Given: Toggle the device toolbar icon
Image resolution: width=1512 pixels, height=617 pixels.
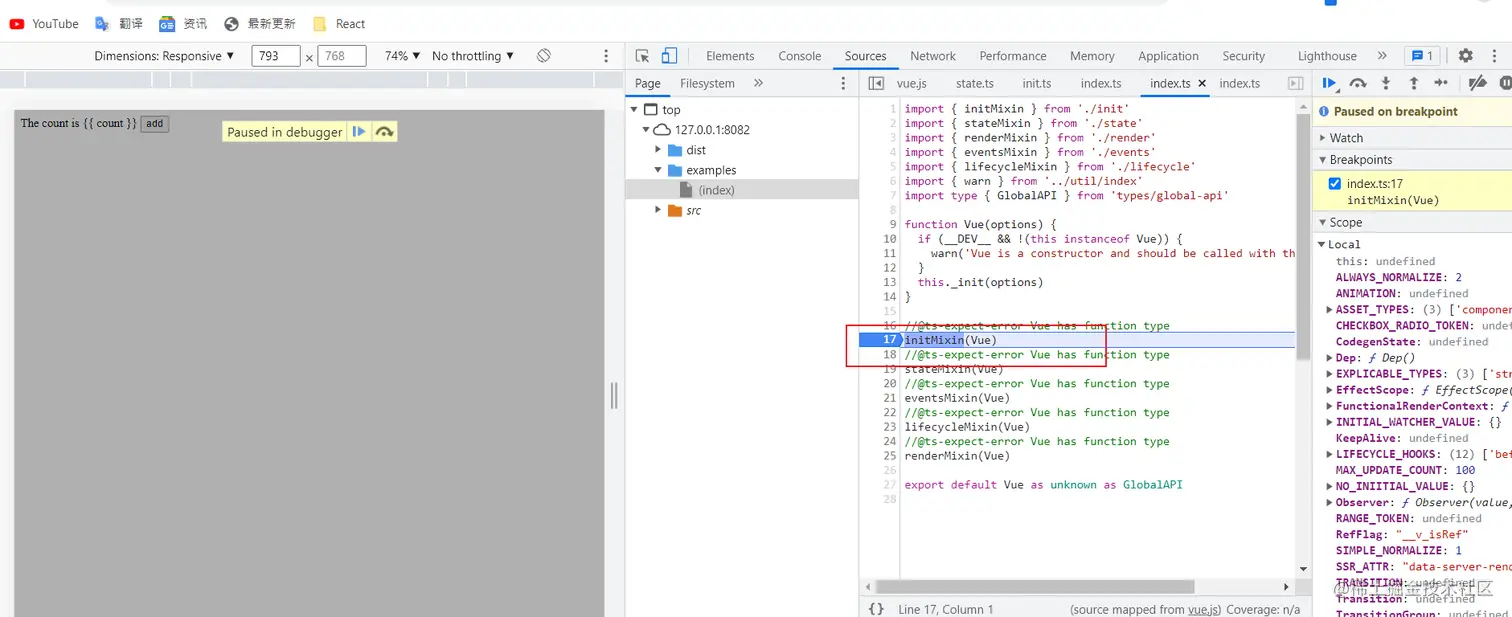Looking at the screenshot, I should click(669, 56).
